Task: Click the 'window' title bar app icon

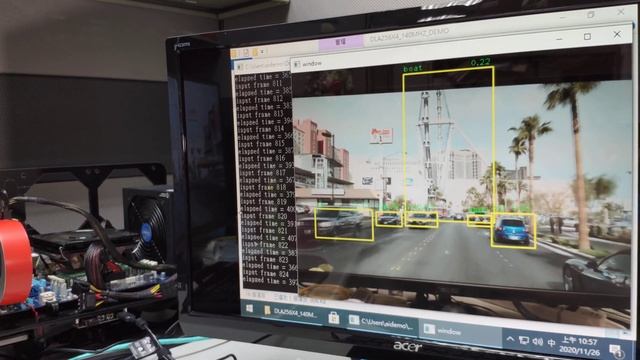Action: click(297, 64)
